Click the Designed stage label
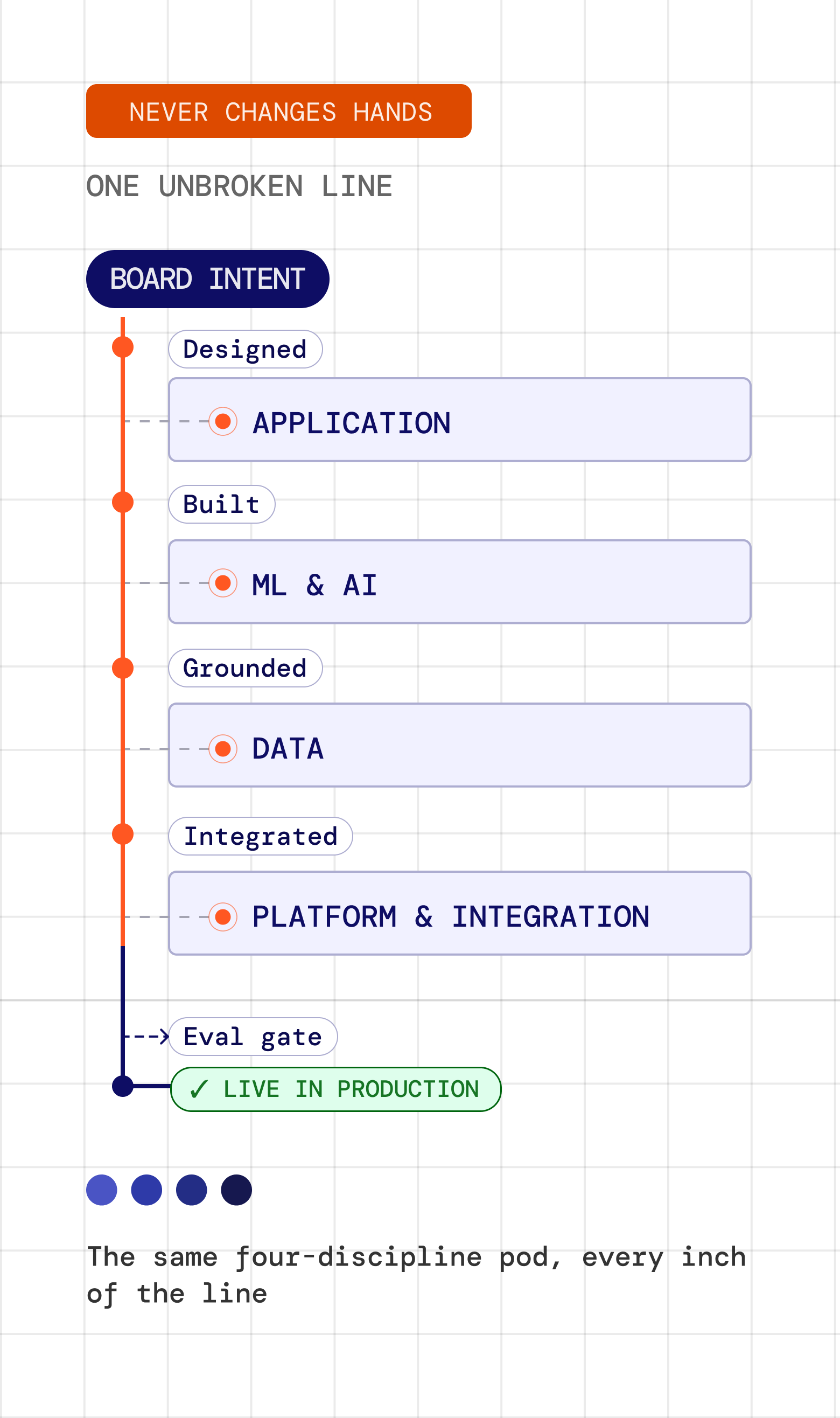The image size is (840, 1418). point(245,349)
